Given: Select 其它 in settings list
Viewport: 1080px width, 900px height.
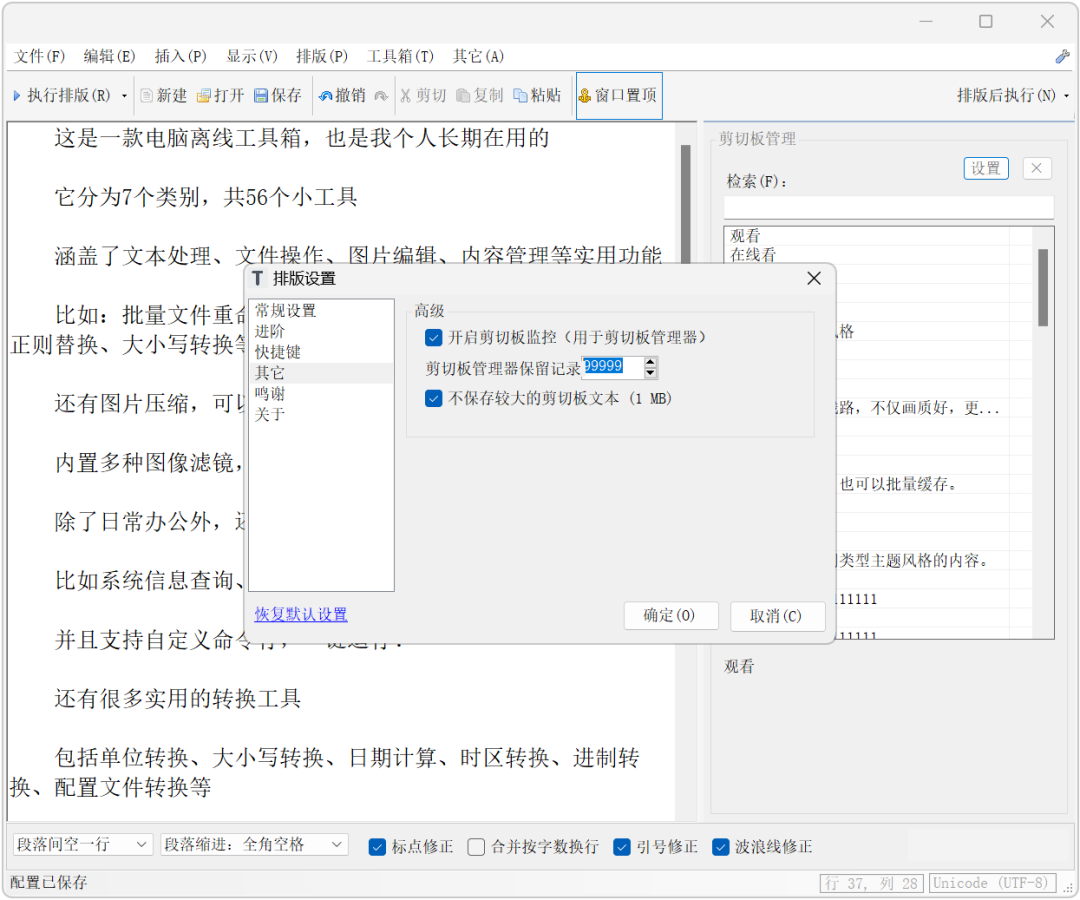Looking at the screenshot, I should (321, 373).
